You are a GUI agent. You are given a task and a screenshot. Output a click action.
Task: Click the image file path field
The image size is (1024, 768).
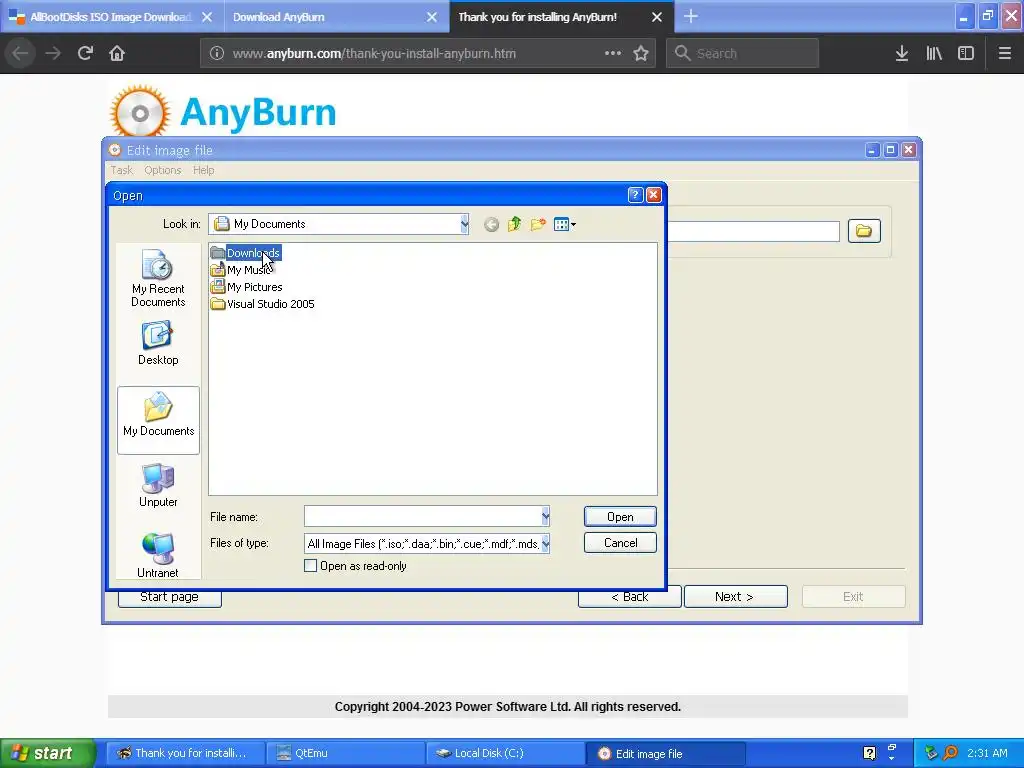click(x=753, y=231)
